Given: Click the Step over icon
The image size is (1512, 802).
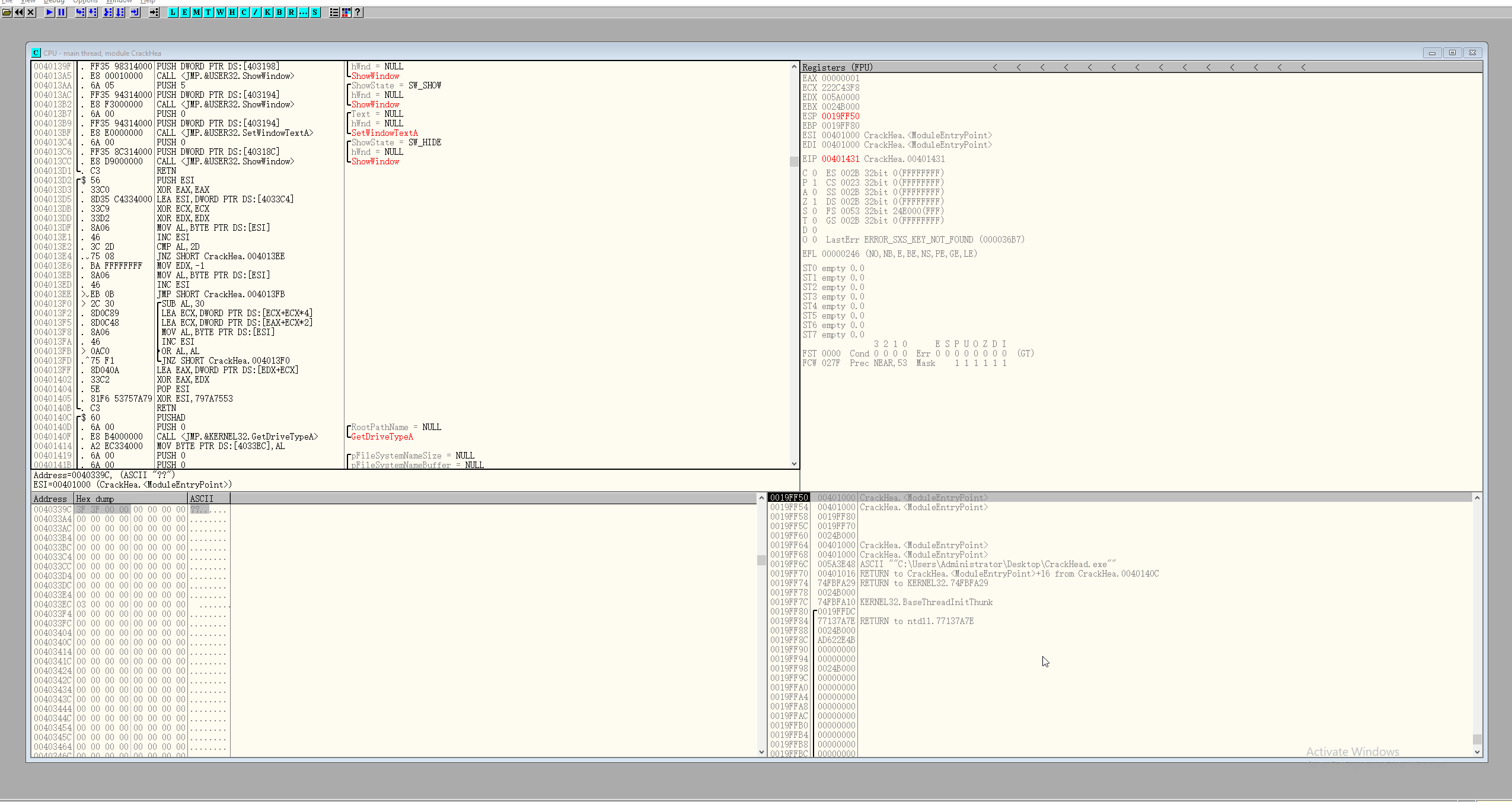Looking at the screenshot, I should 93,12.
